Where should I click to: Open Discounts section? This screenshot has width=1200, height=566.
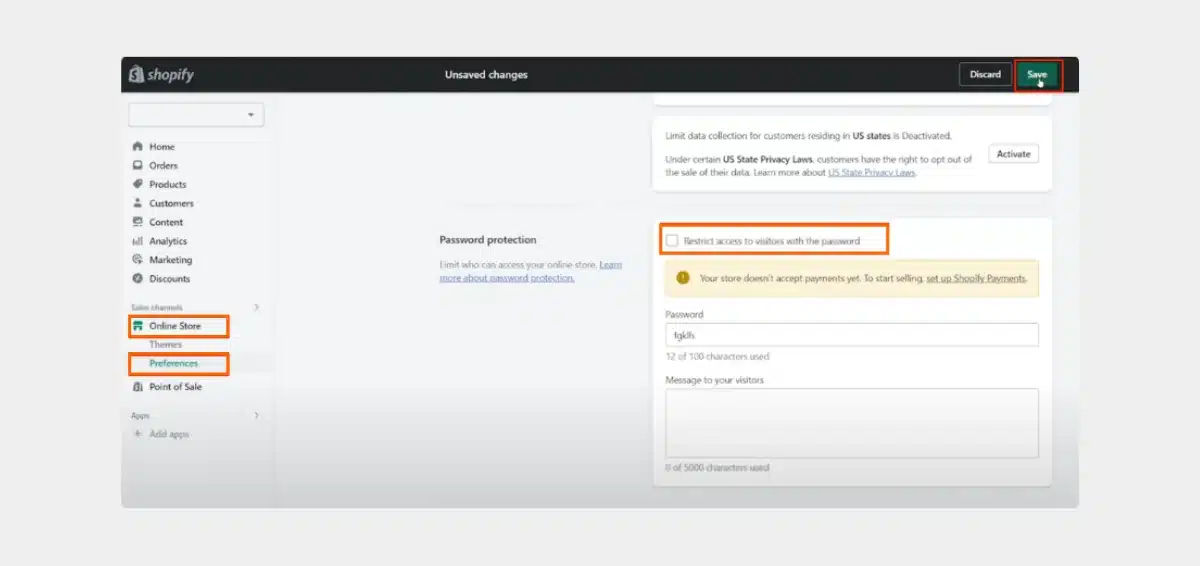[170, 279]
